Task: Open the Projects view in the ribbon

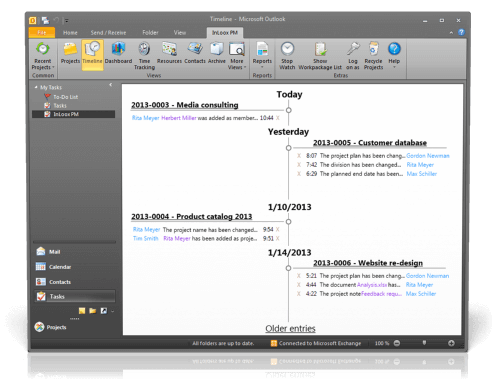Action: click(70, 53)
